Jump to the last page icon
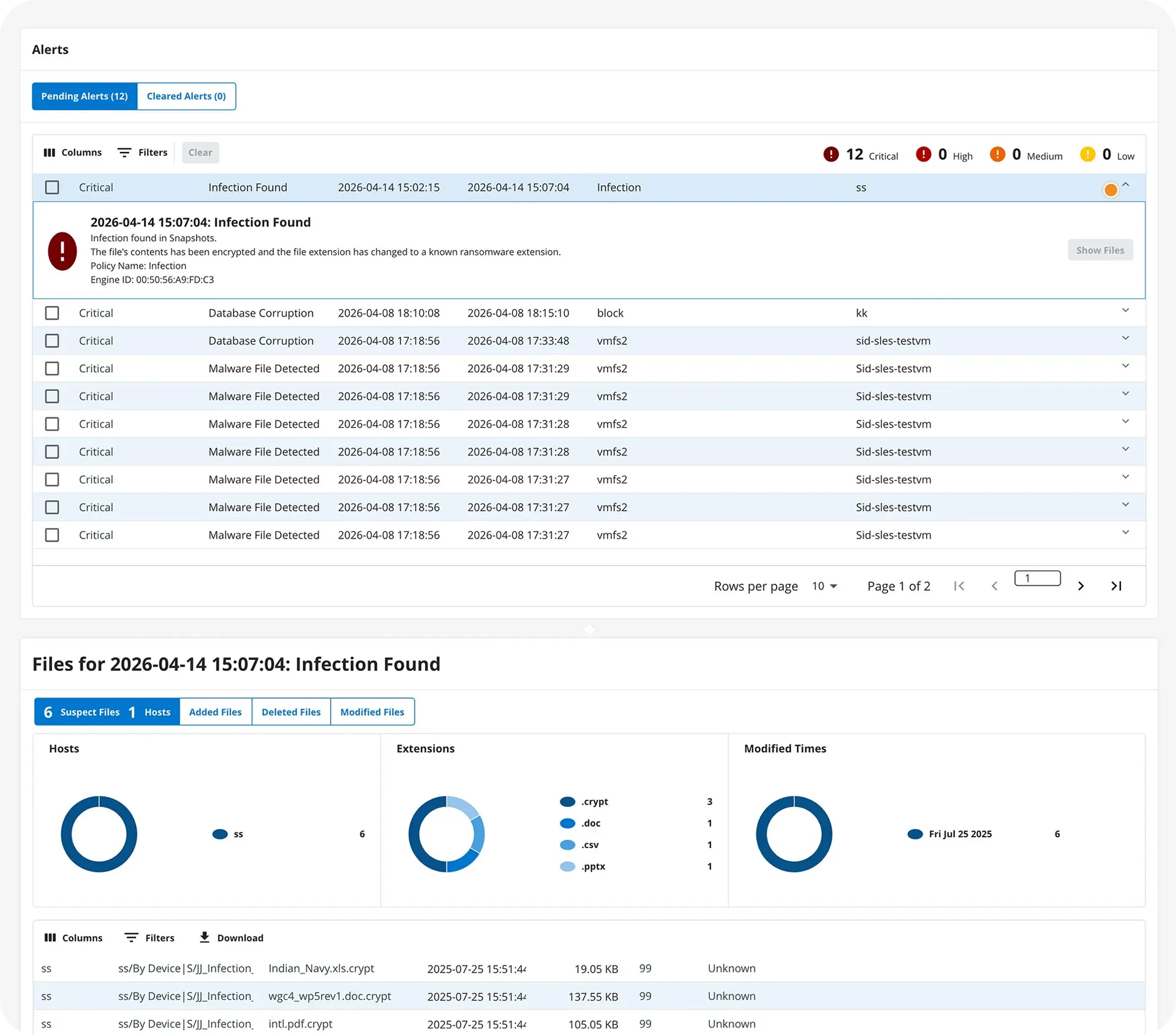The height and width of the screenshot is (1035, 1176). pos(1117,586)
